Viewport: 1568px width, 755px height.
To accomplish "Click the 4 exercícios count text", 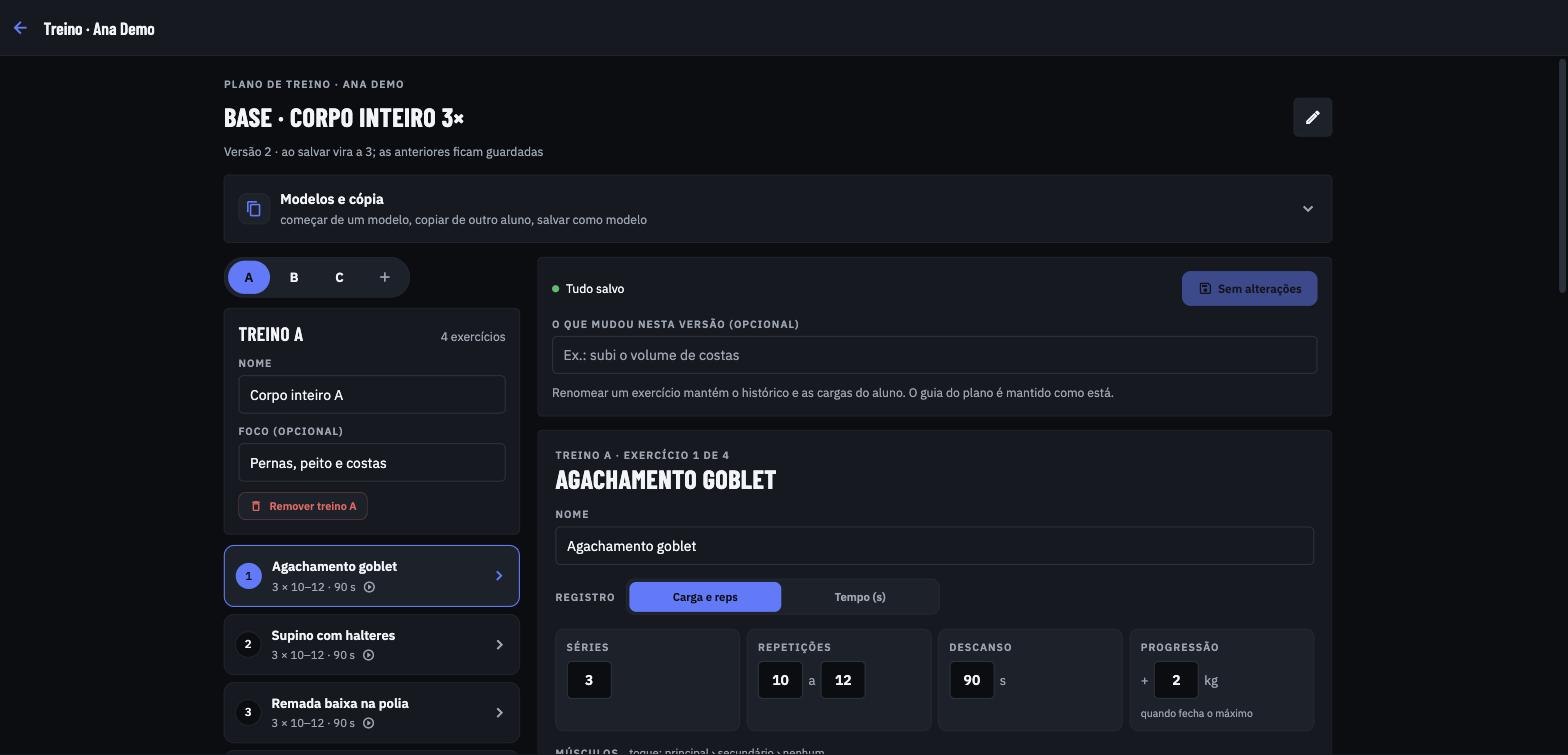I will tap(473, 337).
